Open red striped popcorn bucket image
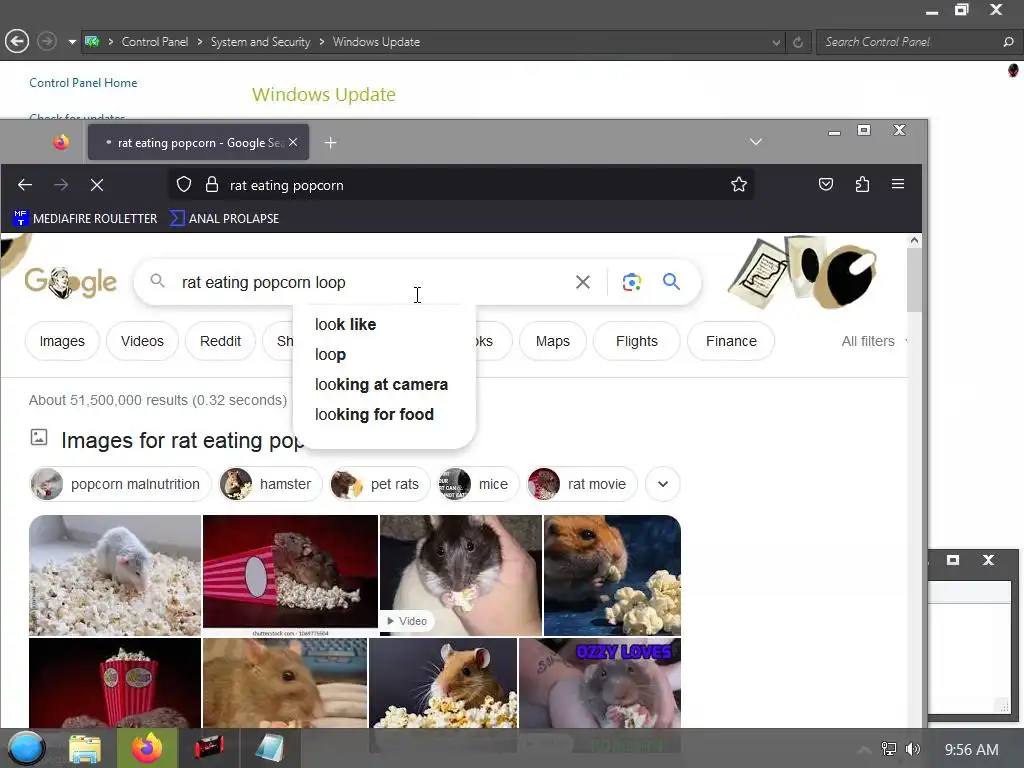 click(x=115, y=682)
